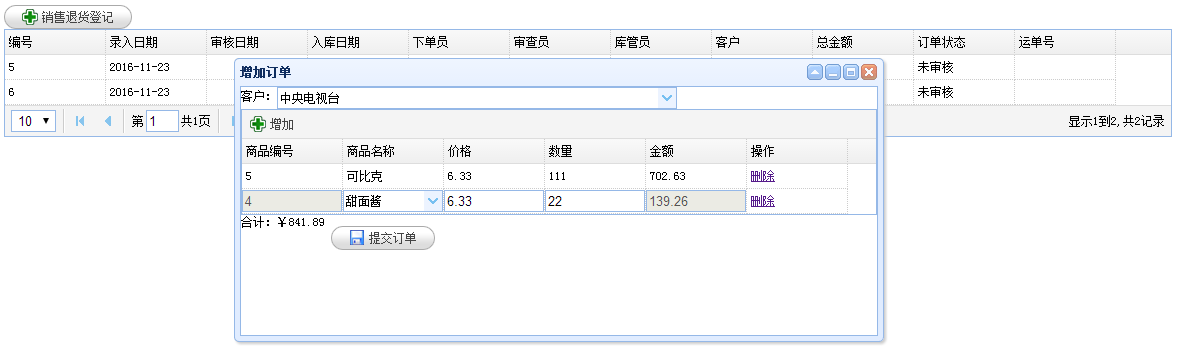Screen dimensions: 1178x360
Task: Go to first page pagination icon
Action: click(x=80, y=121)
